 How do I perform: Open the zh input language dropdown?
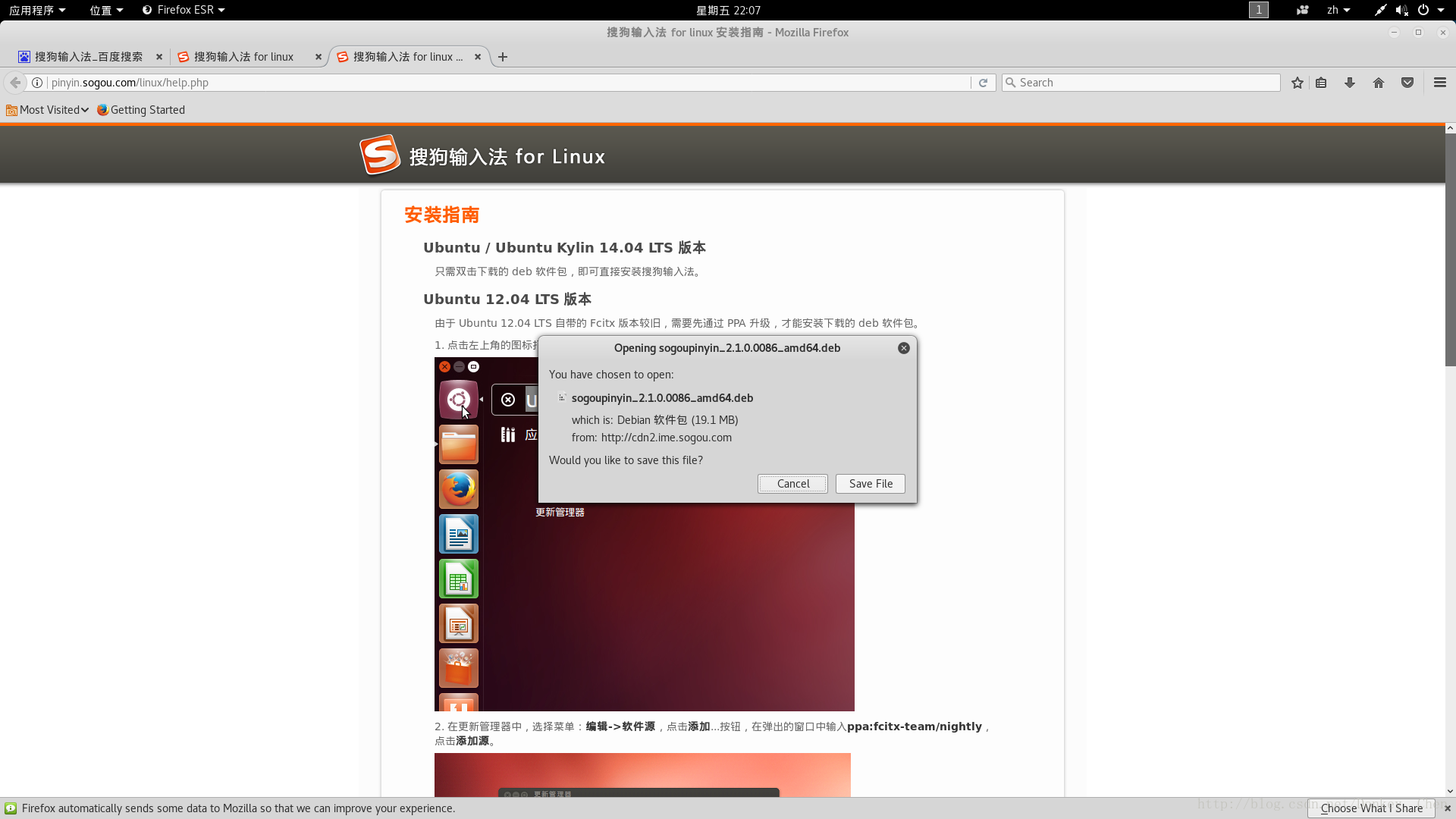pos(1338,10)
